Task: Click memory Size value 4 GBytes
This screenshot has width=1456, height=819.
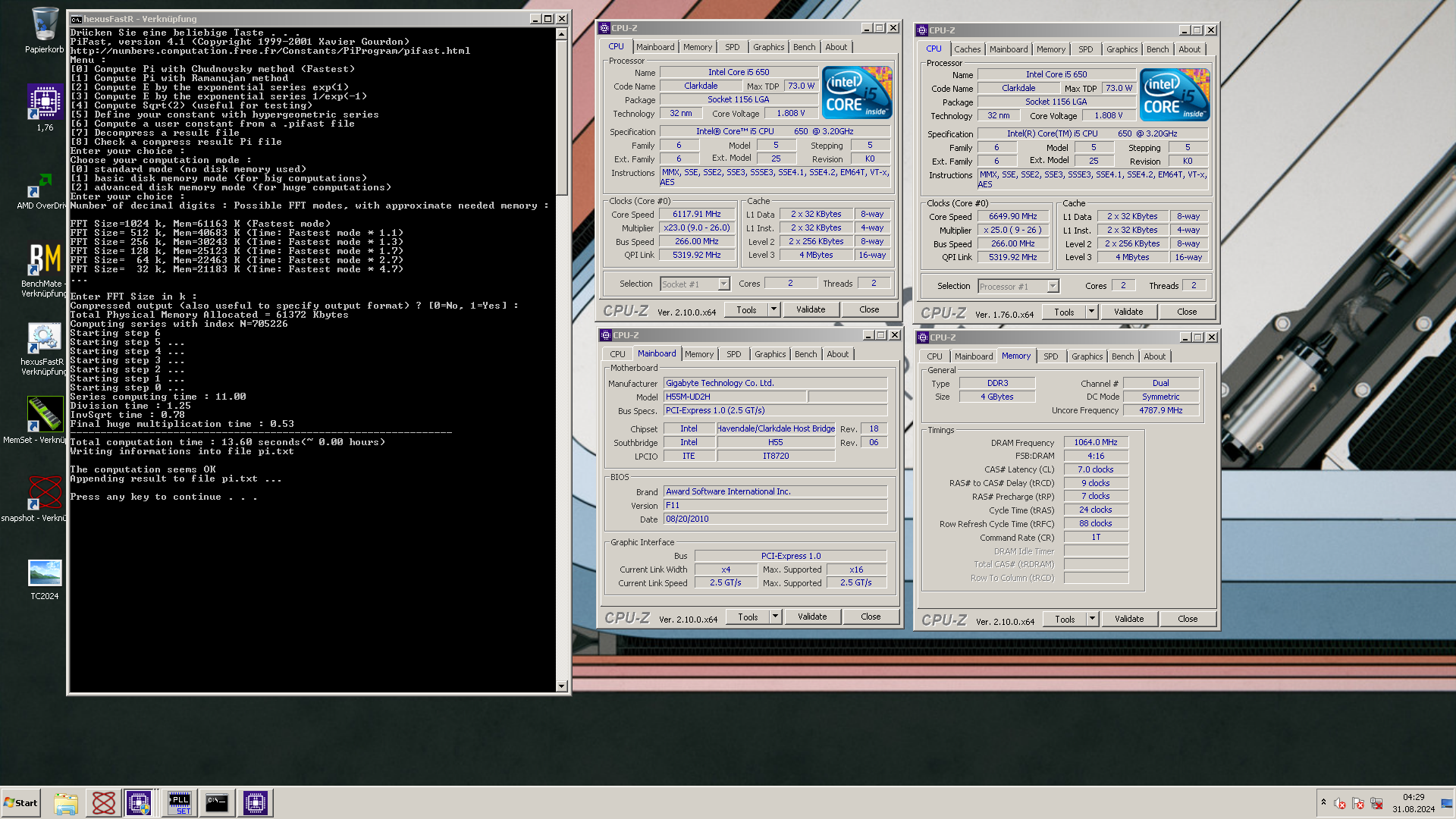Action: pyautogui.click(x=996, y=397)
